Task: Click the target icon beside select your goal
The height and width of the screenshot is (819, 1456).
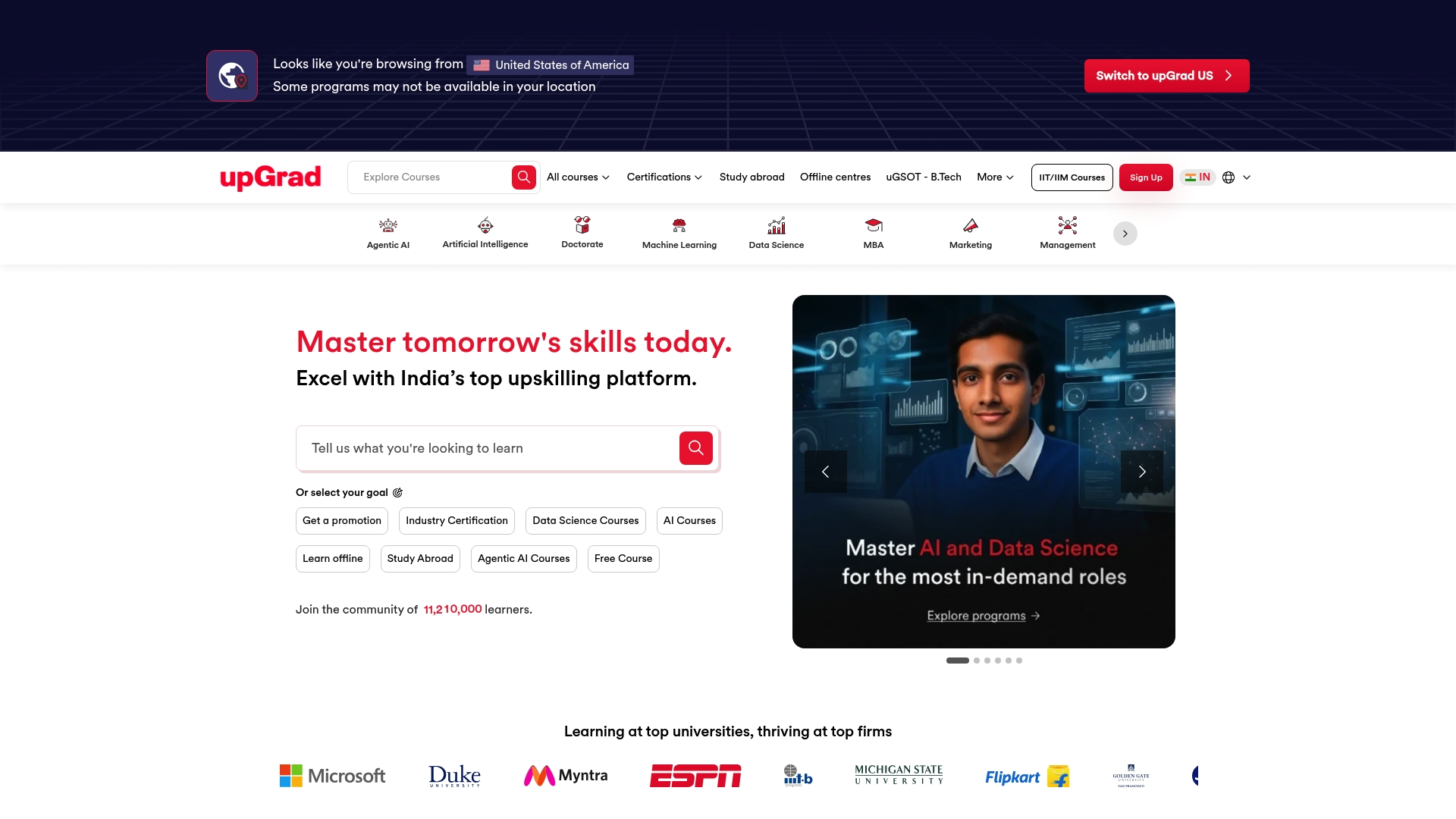Action: [x=397, y=493]
